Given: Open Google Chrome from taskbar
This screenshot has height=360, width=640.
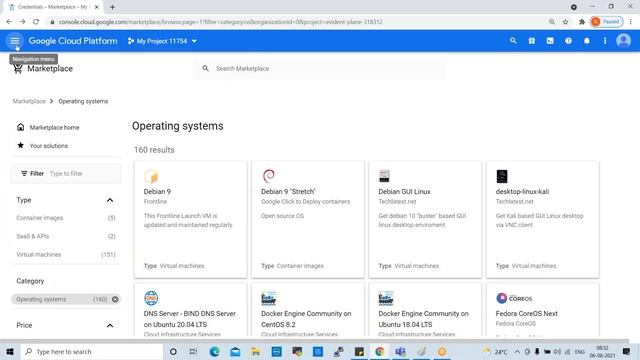Looking at the screenshot, I should pos(380,351).
